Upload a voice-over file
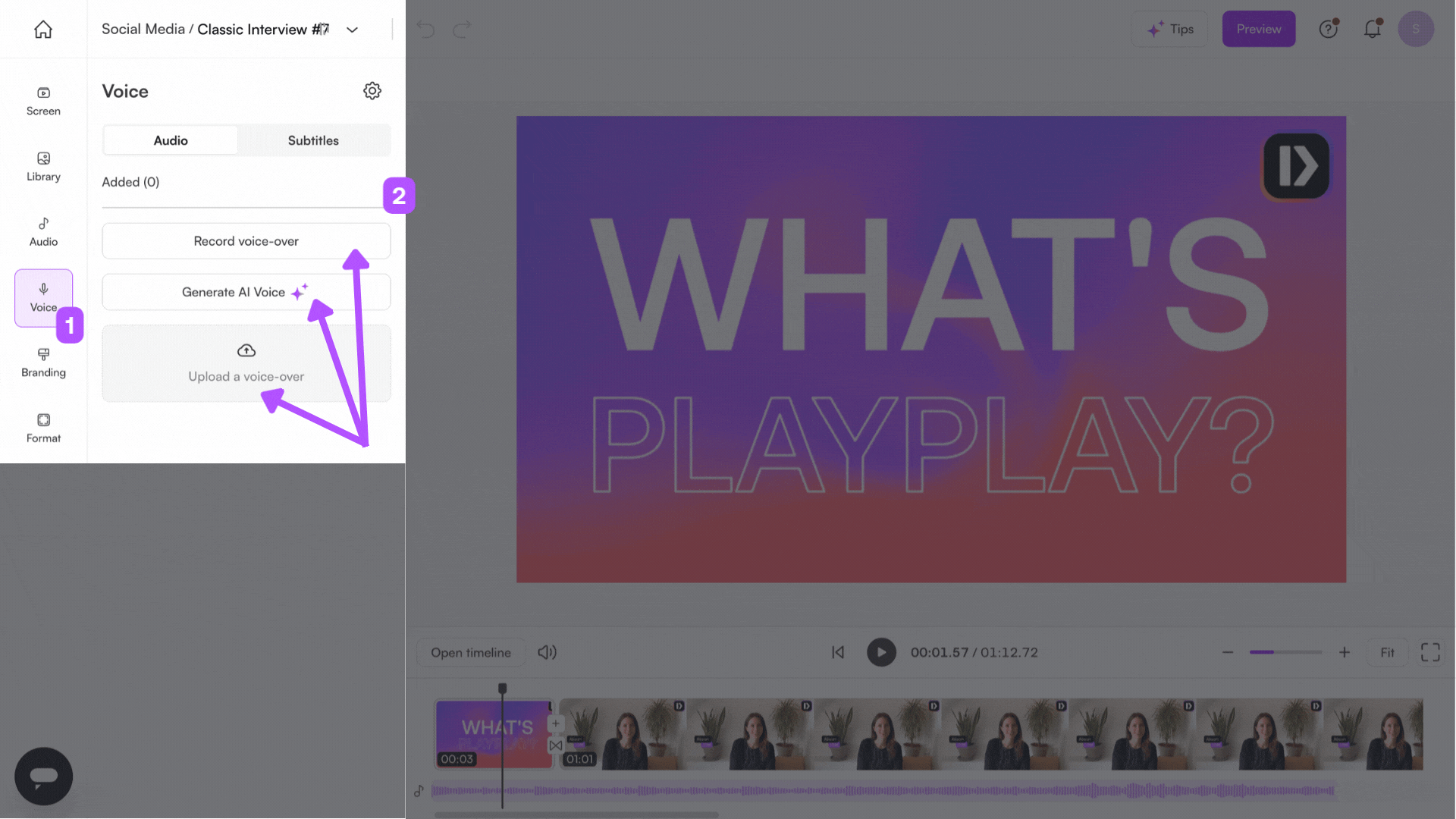Screen dimensions: 1456x819 [246, 363]
